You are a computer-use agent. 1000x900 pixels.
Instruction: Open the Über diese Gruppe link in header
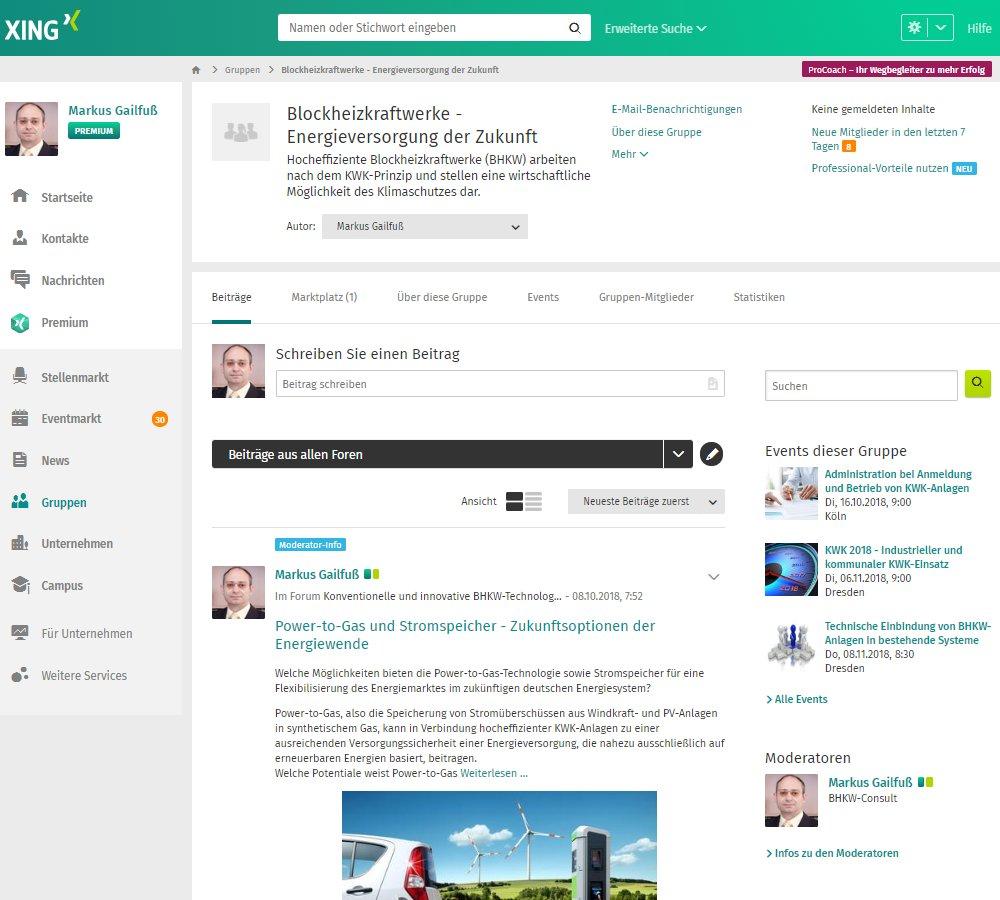click(656, 132)
